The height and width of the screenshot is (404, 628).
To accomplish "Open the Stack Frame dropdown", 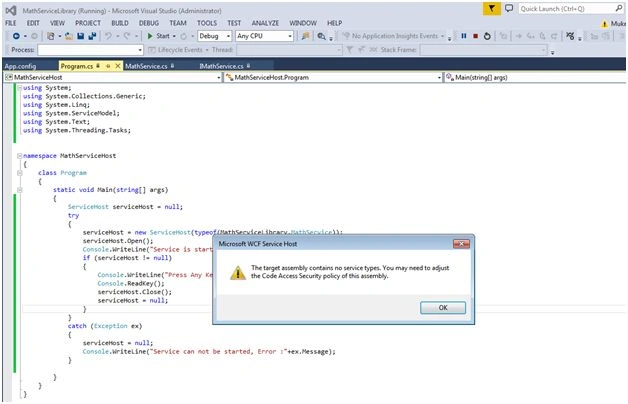I will (x=543, y=50).
